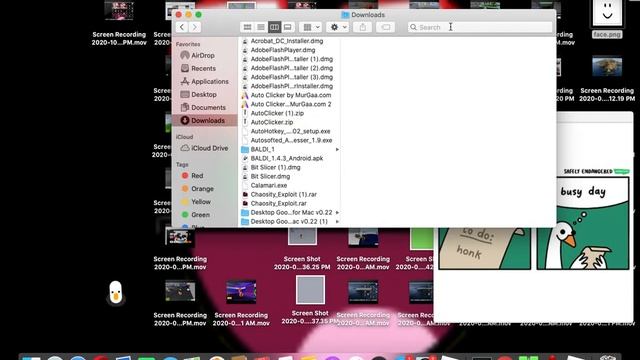640x360 pixels.
Task: Switch Finder to gallery view
Action: pos(288,27)
